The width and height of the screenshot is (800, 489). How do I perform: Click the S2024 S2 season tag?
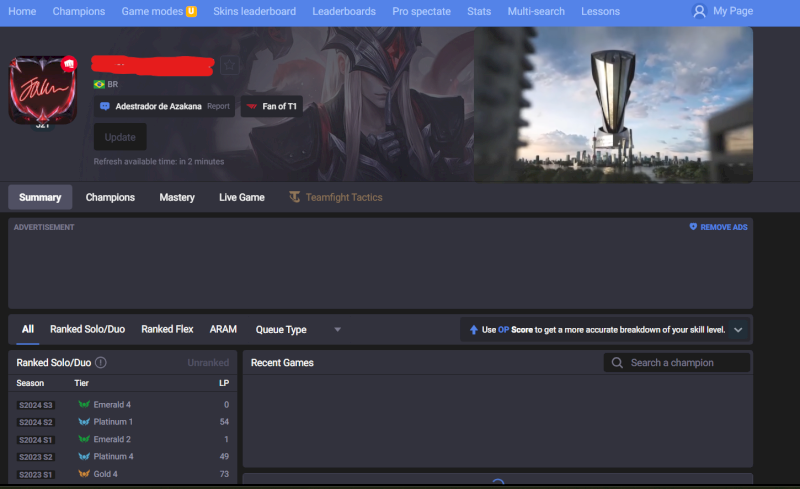36,422
